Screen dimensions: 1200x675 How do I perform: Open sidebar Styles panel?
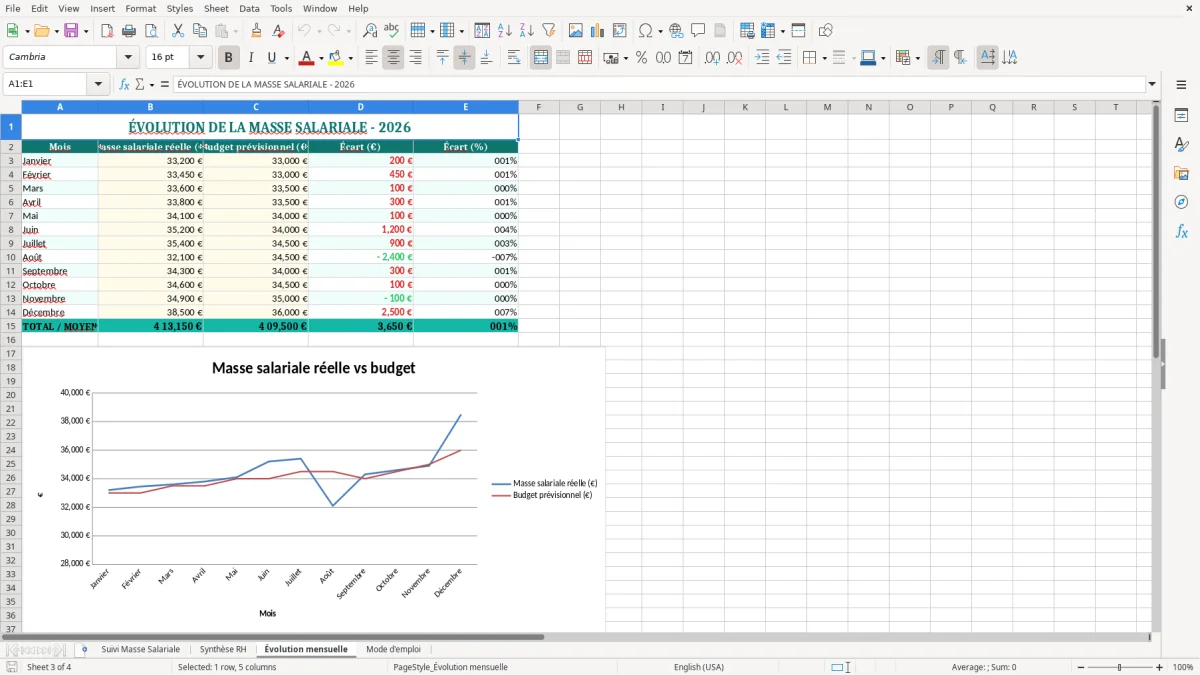(x=1181, y=145)
